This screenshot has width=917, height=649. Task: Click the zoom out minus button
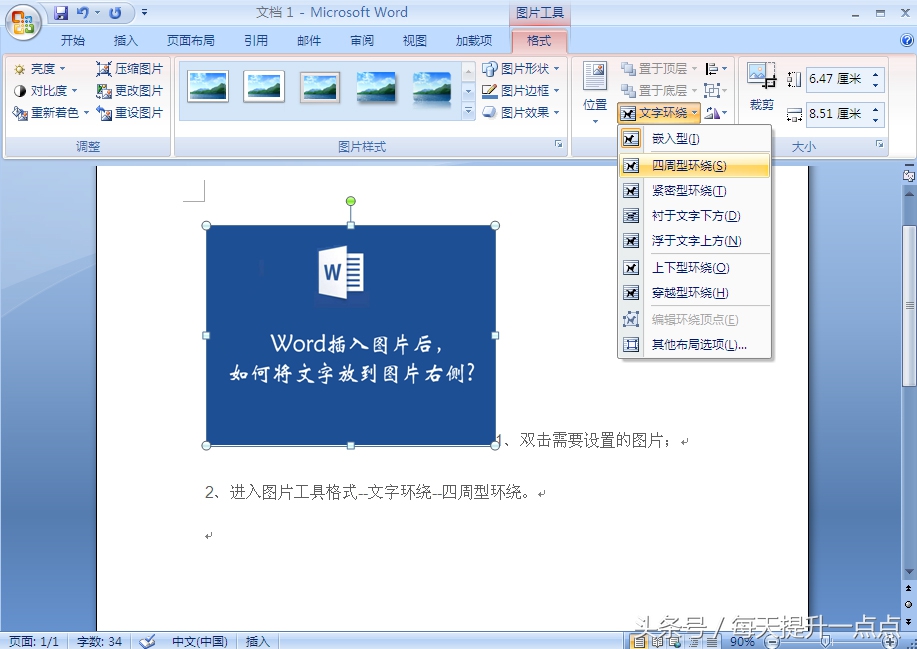point(772,641)
